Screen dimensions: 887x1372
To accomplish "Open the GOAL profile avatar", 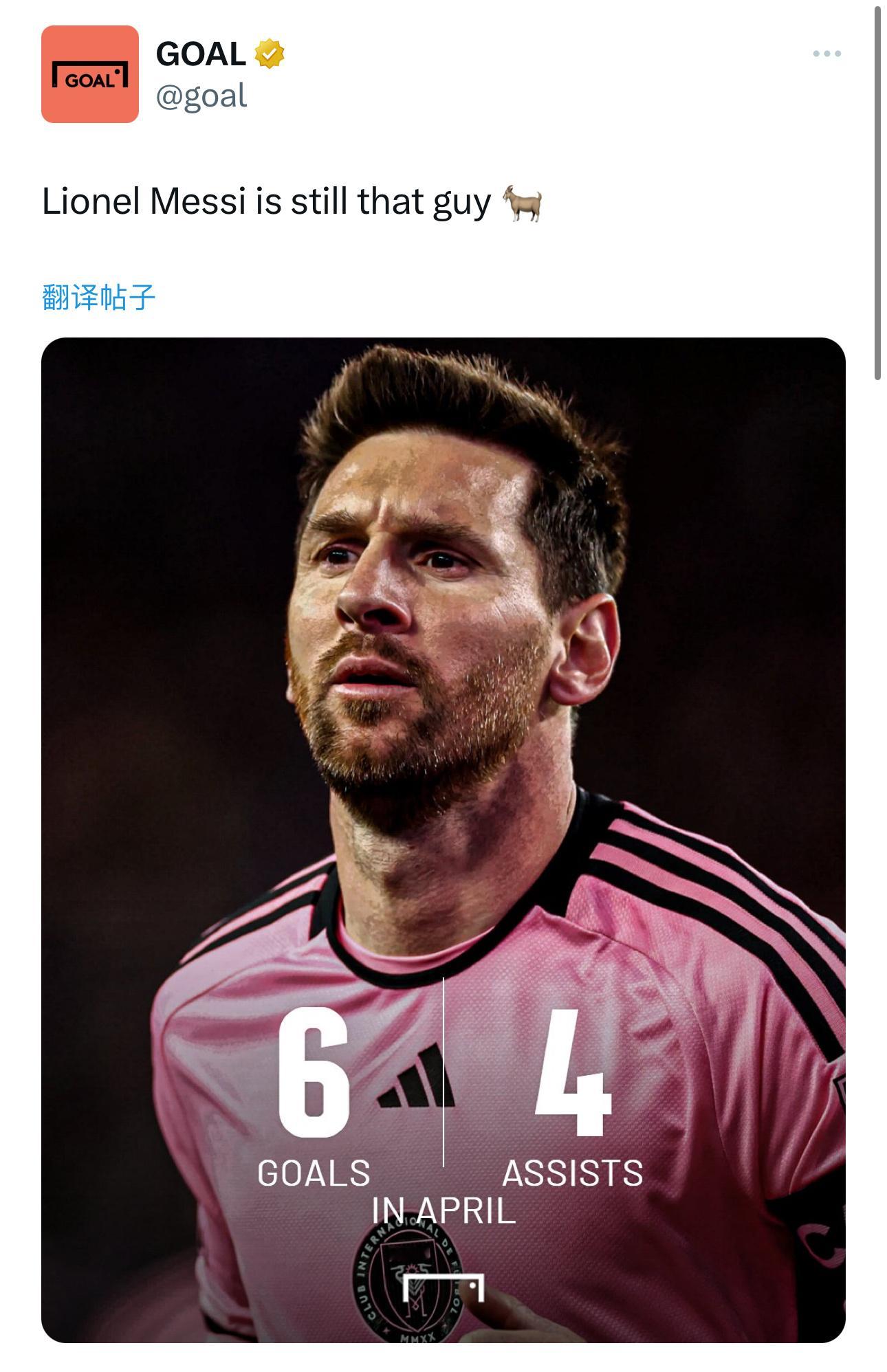I will pos(90,74).
